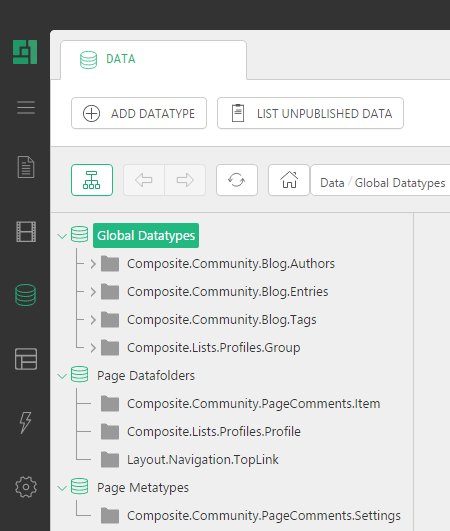Click the C1 logo icon

click(x=25, y=52)
